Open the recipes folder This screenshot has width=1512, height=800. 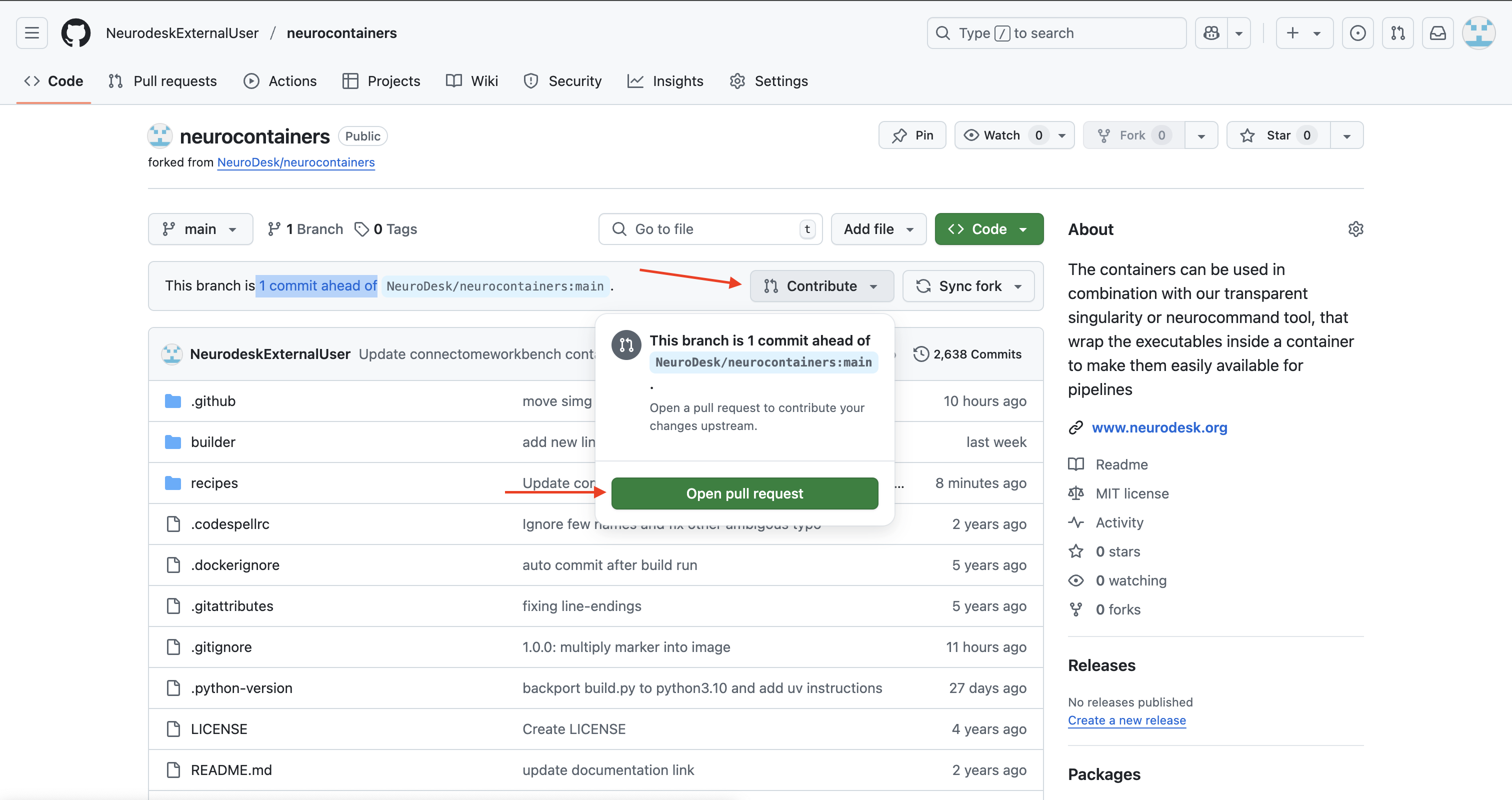pyautogui.click(x=214, y=483)
